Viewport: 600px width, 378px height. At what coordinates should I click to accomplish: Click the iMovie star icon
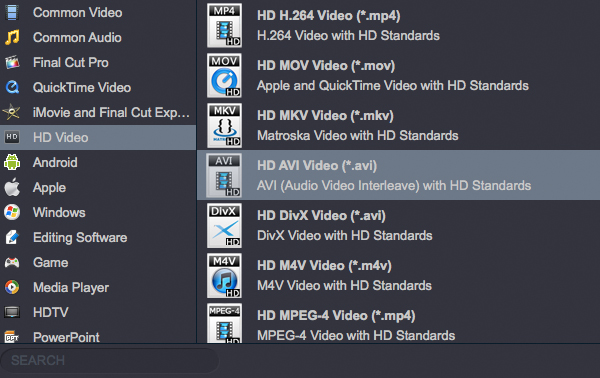coord(11,112)
